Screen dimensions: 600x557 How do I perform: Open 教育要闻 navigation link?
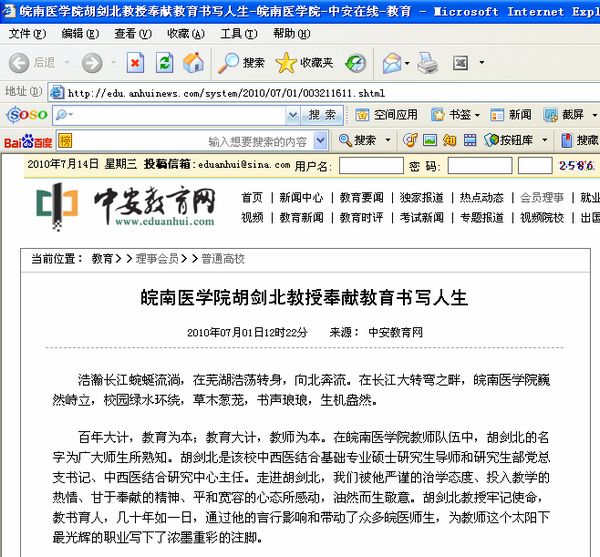[x=361, y=198]
